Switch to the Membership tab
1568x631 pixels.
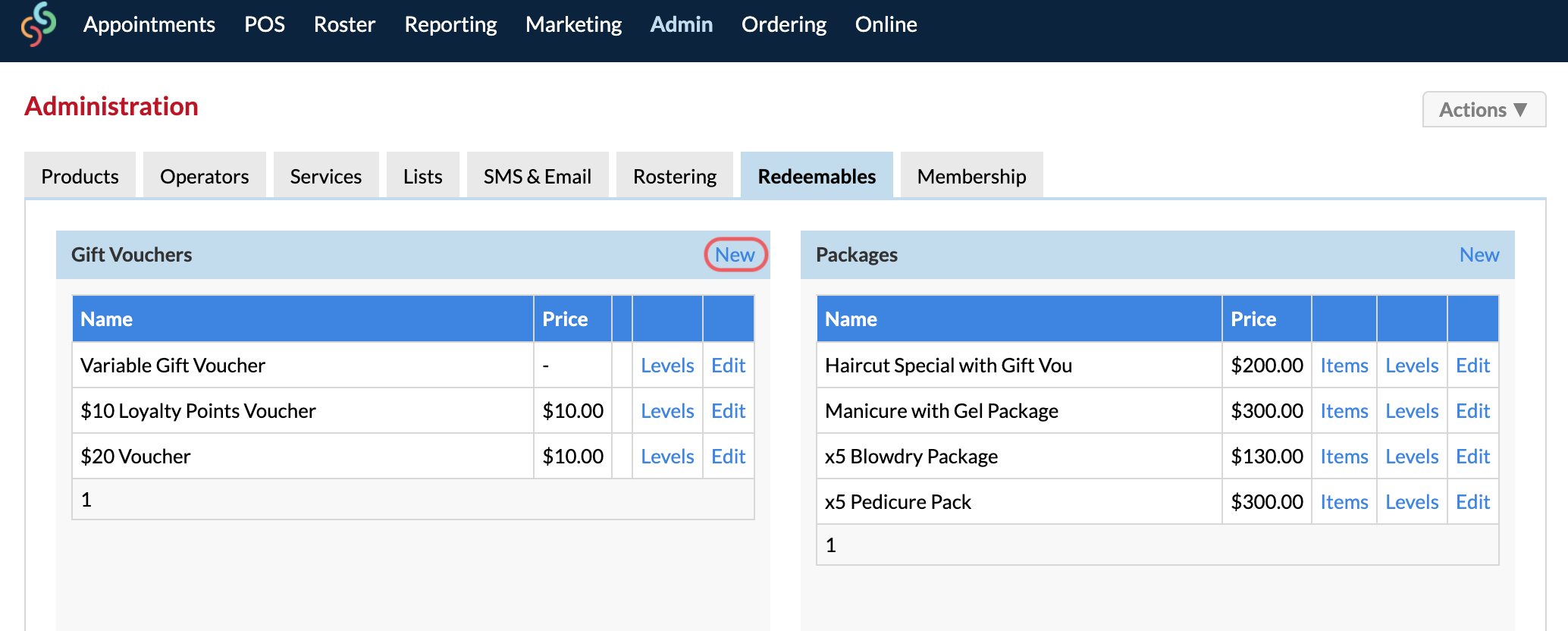(971, 176)
